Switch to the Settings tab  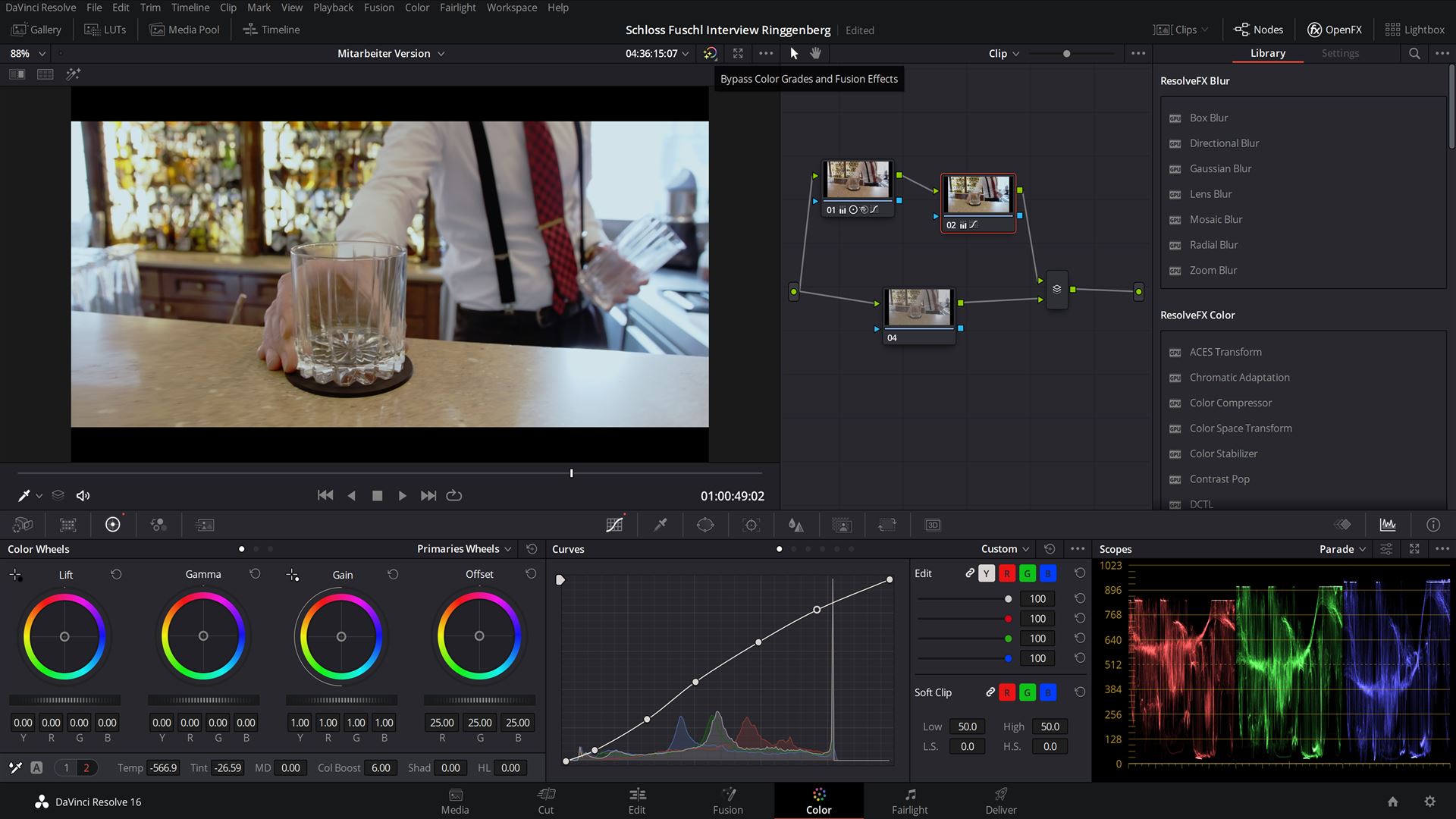point(1340,53)
